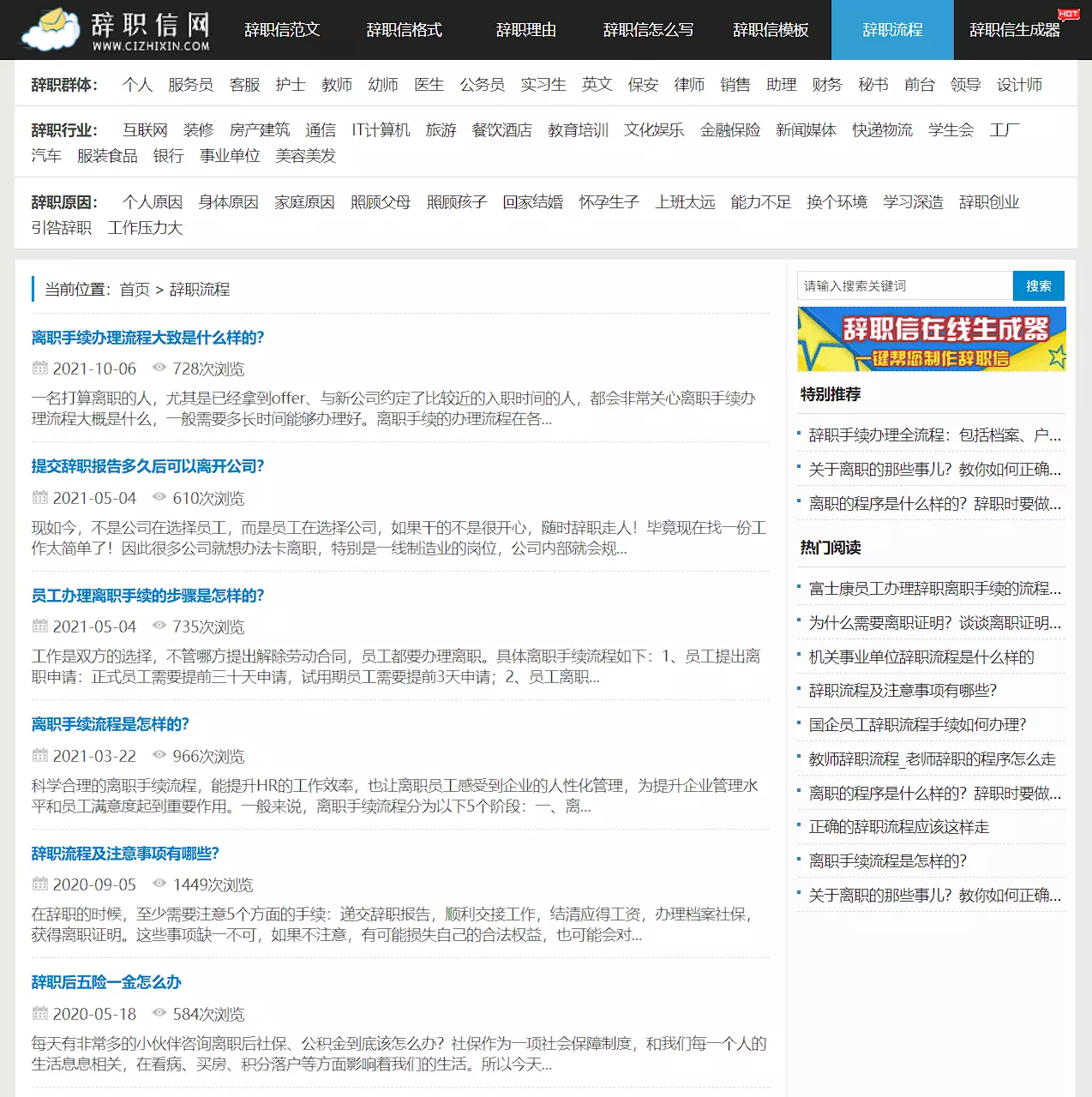1092x1097 pixels.
Task: Switch to 辞职信模板 in top menu
Action: pos(770,30)
